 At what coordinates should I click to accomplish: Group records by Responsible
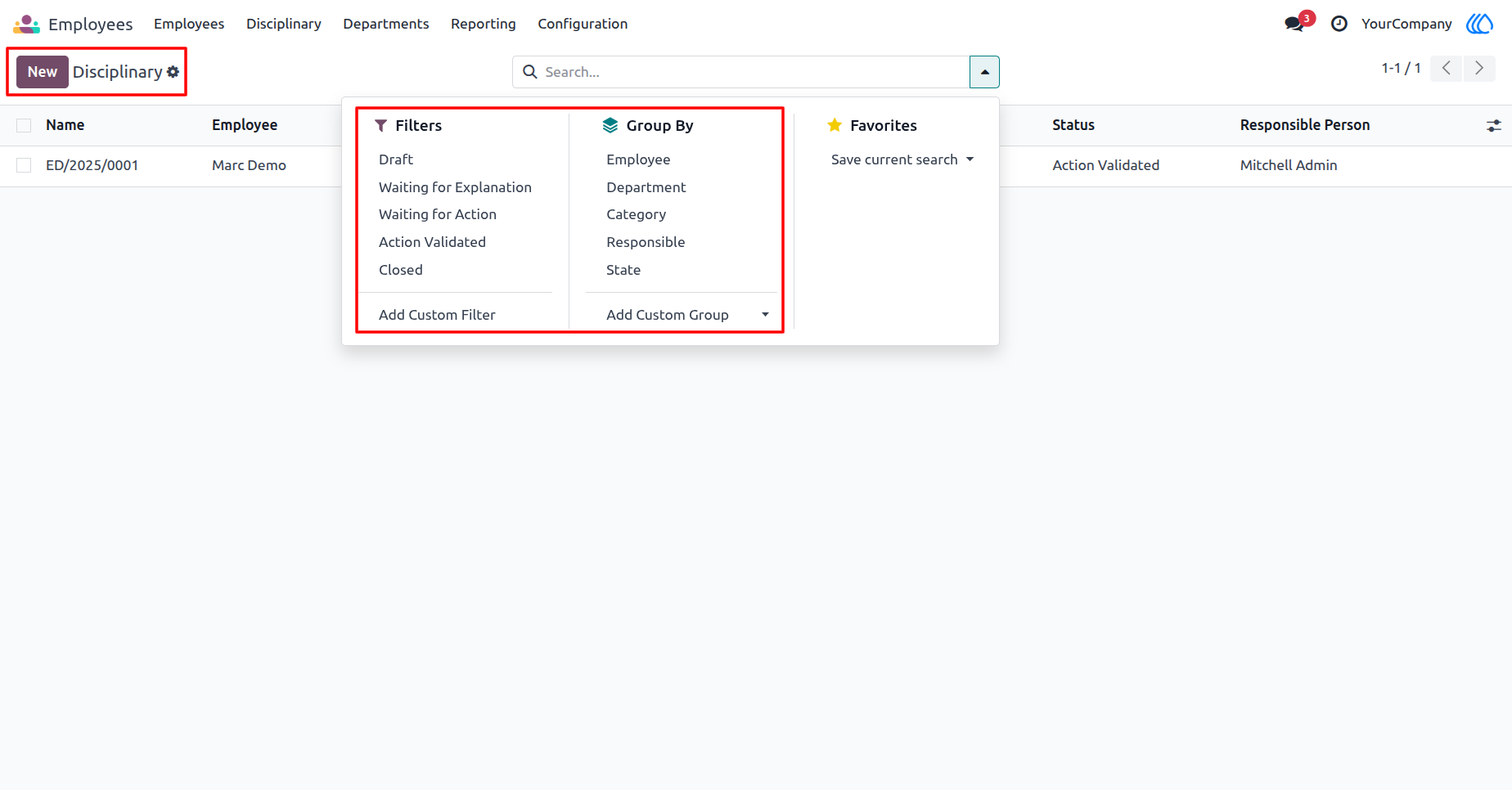coord(646,242)
